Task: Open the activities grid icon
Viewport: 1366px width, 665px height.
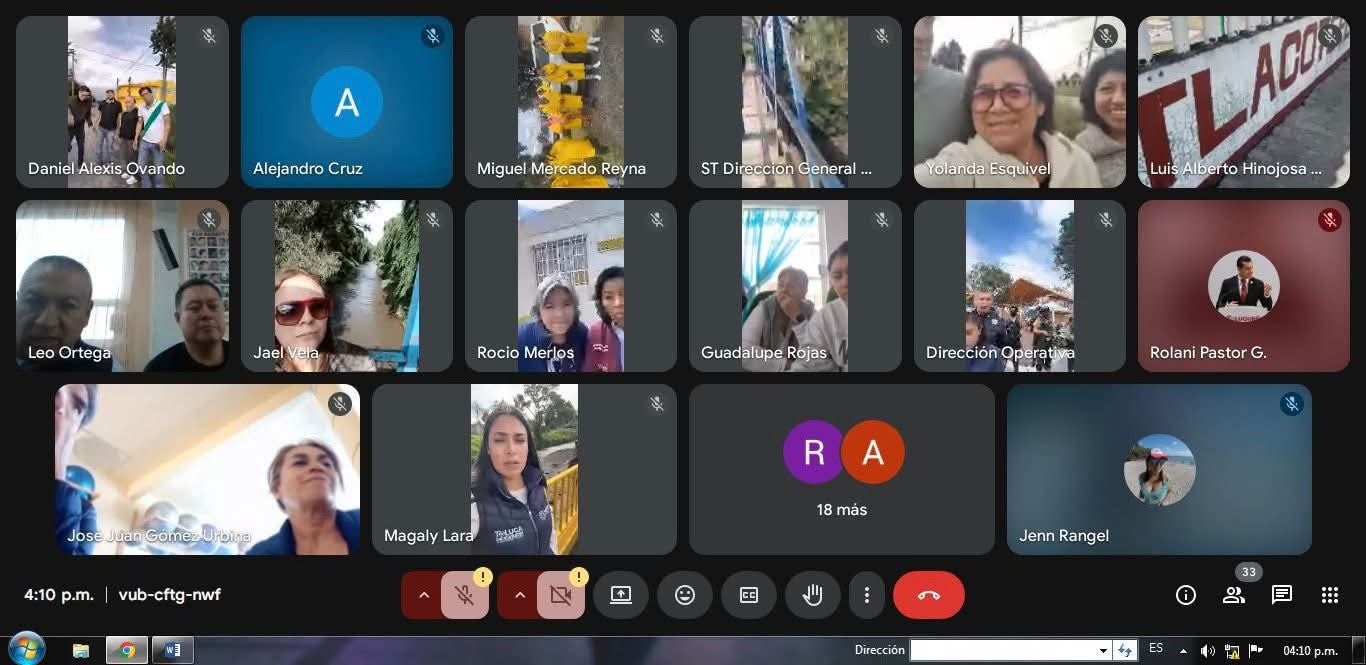Action: click(1330, 596)
